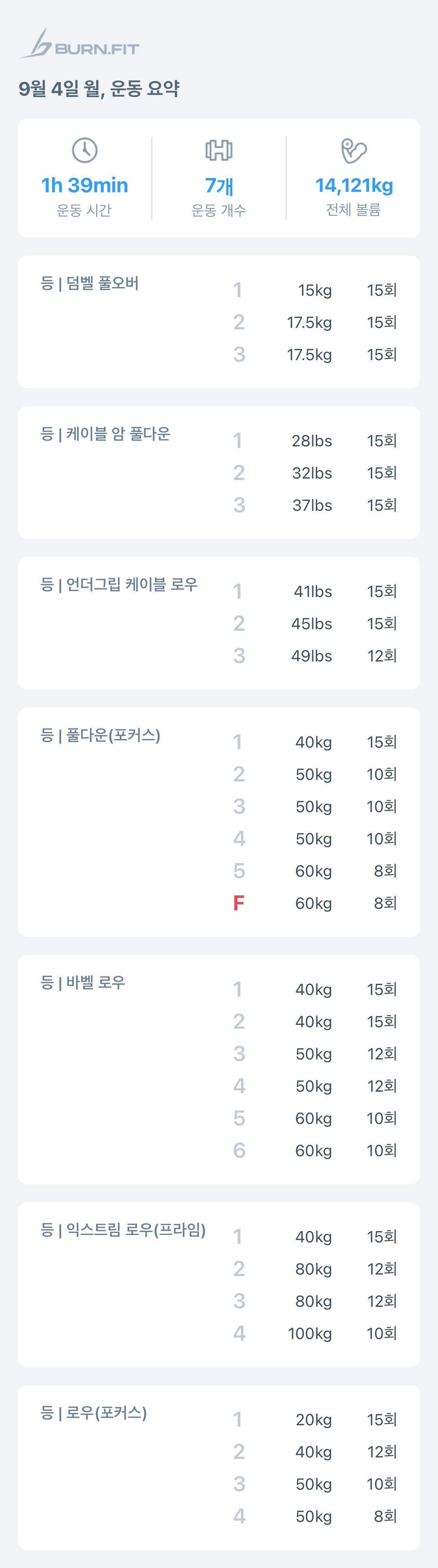The image size is (438, 1568).
Task: Click the dumbbell icon above exercise count
Action: tap(219, 150)
